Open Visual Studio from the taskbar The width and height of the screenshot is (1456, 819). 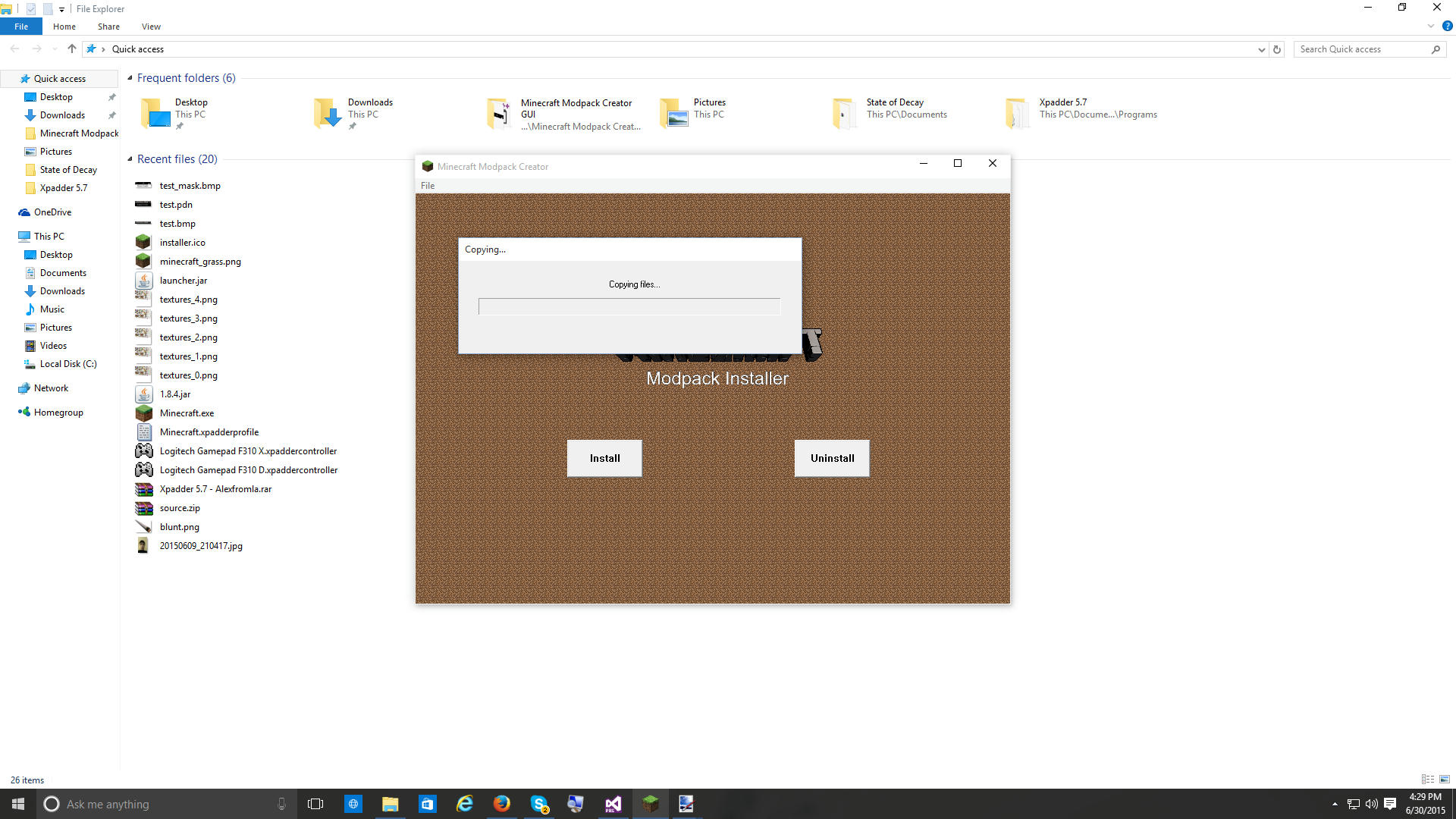pyautogui.click(x=613, y=804)
